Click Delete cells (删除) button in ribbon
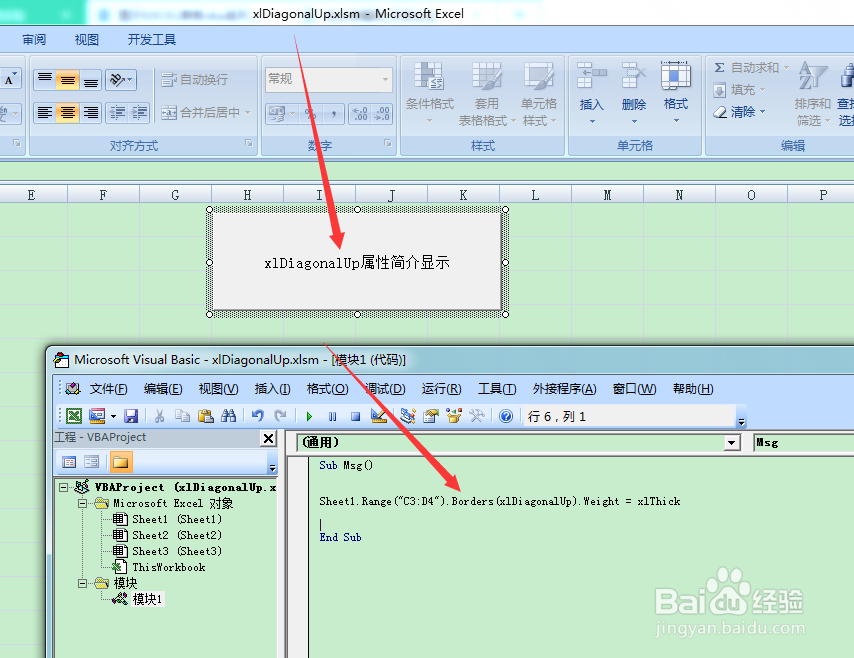Viewport: 854px width, 658px height. tap(634, 93)
